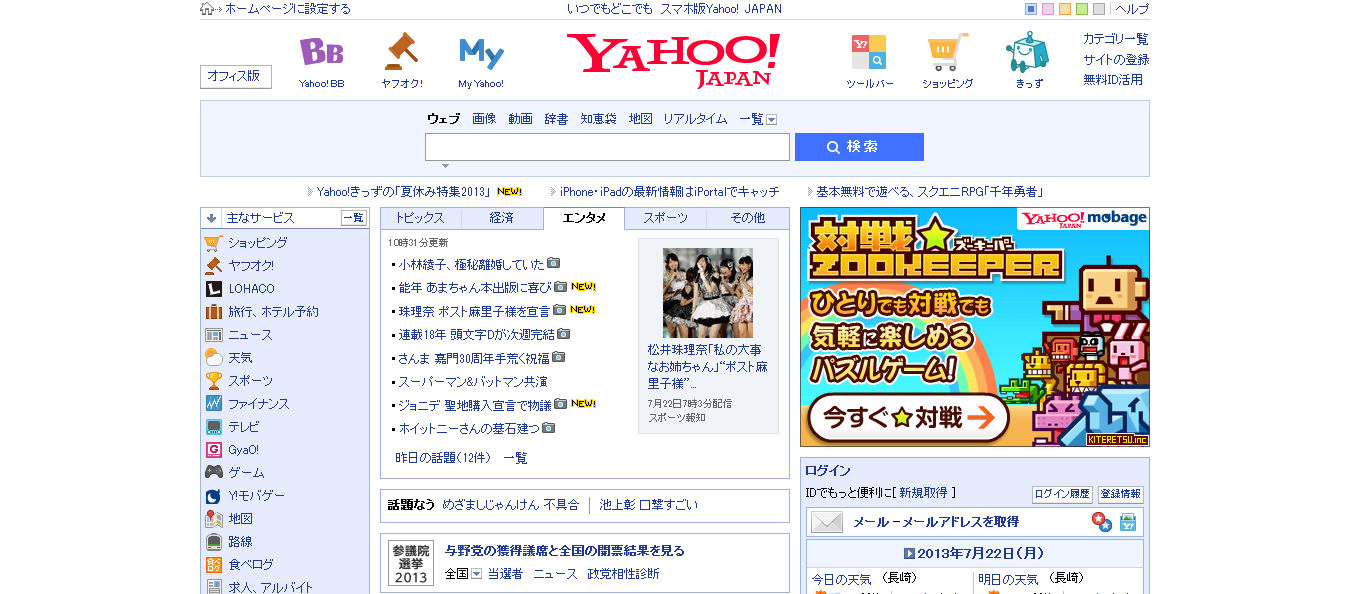
Task: Select 知恵袋 search category
Action: tap(598, 119)
